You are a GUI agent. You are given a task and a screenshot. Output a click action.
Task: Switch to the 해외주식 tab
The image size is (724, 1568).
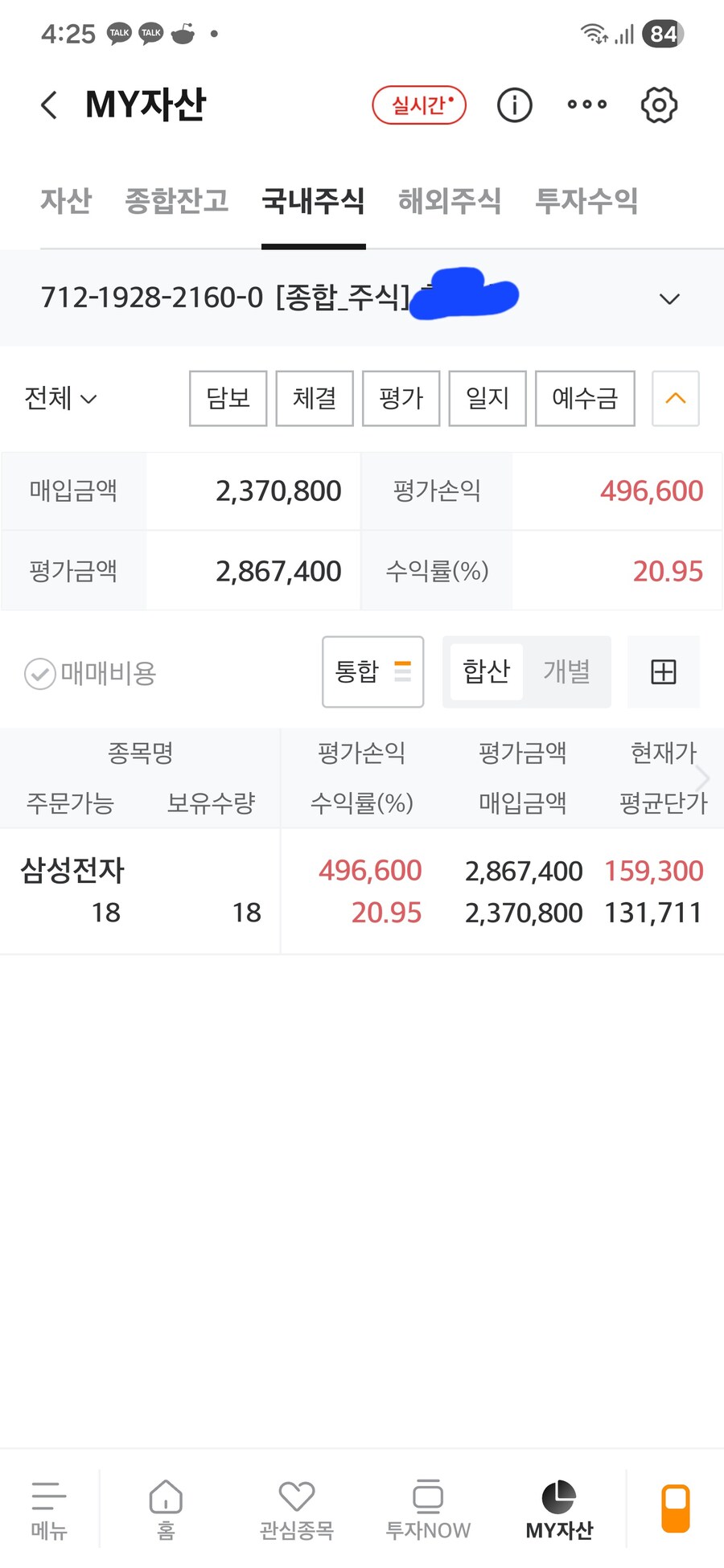coord(450,201)
